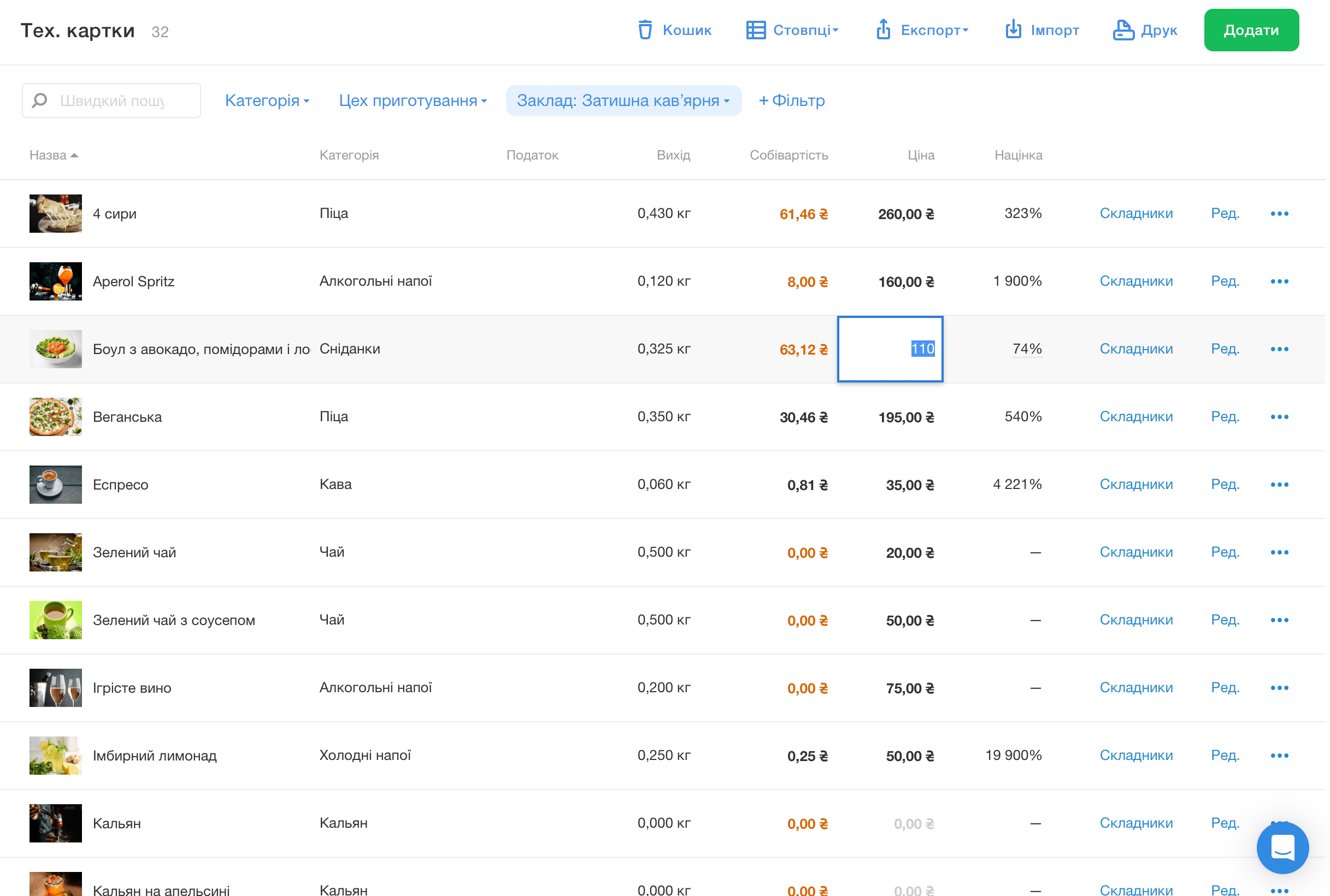Image resolution: width=1330 pixels, height=896 pixels.
Task: Open three-dots menu for 4 сири row
Action: coord(1279,214)
